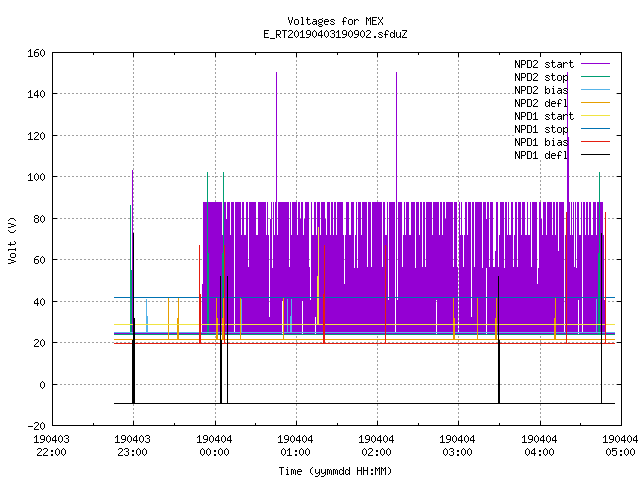Click the 'NPD1 stop' legend label
Image resolution: width=640 pixels, height=480 pixels.
pos(541,129)
